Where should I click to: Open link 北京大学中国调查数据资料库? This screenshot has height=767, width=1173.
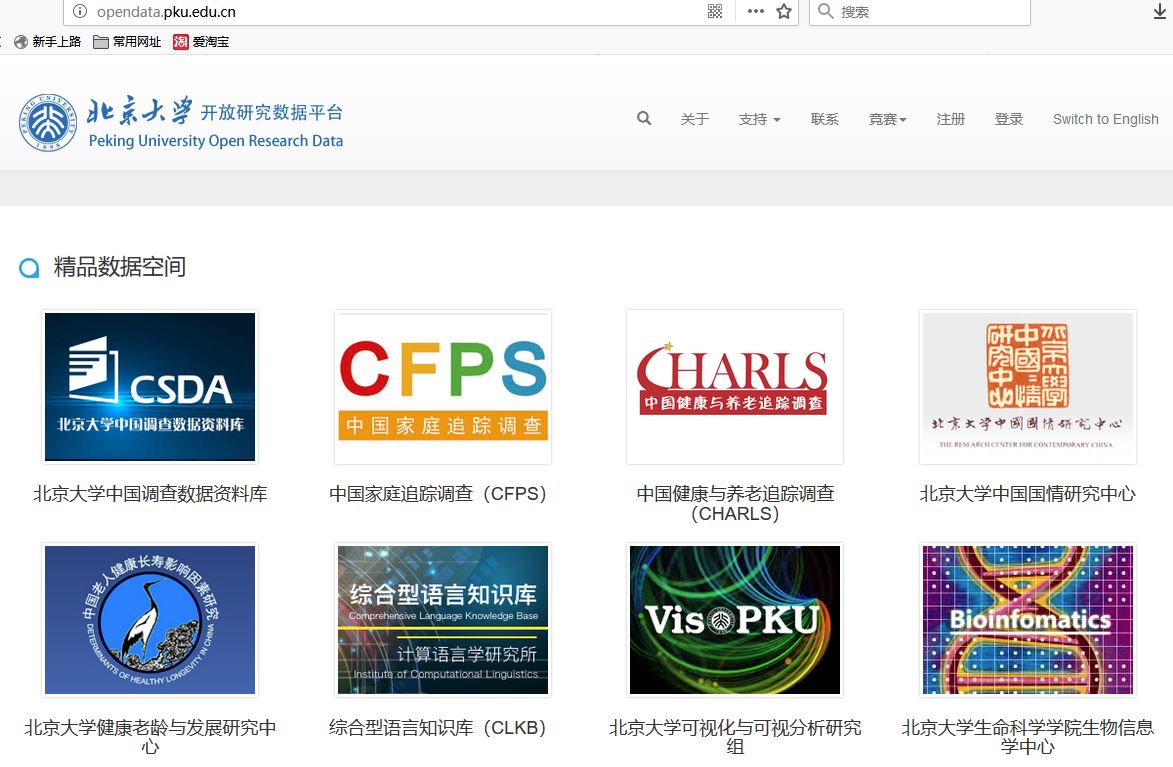click(x=150, y=494)
